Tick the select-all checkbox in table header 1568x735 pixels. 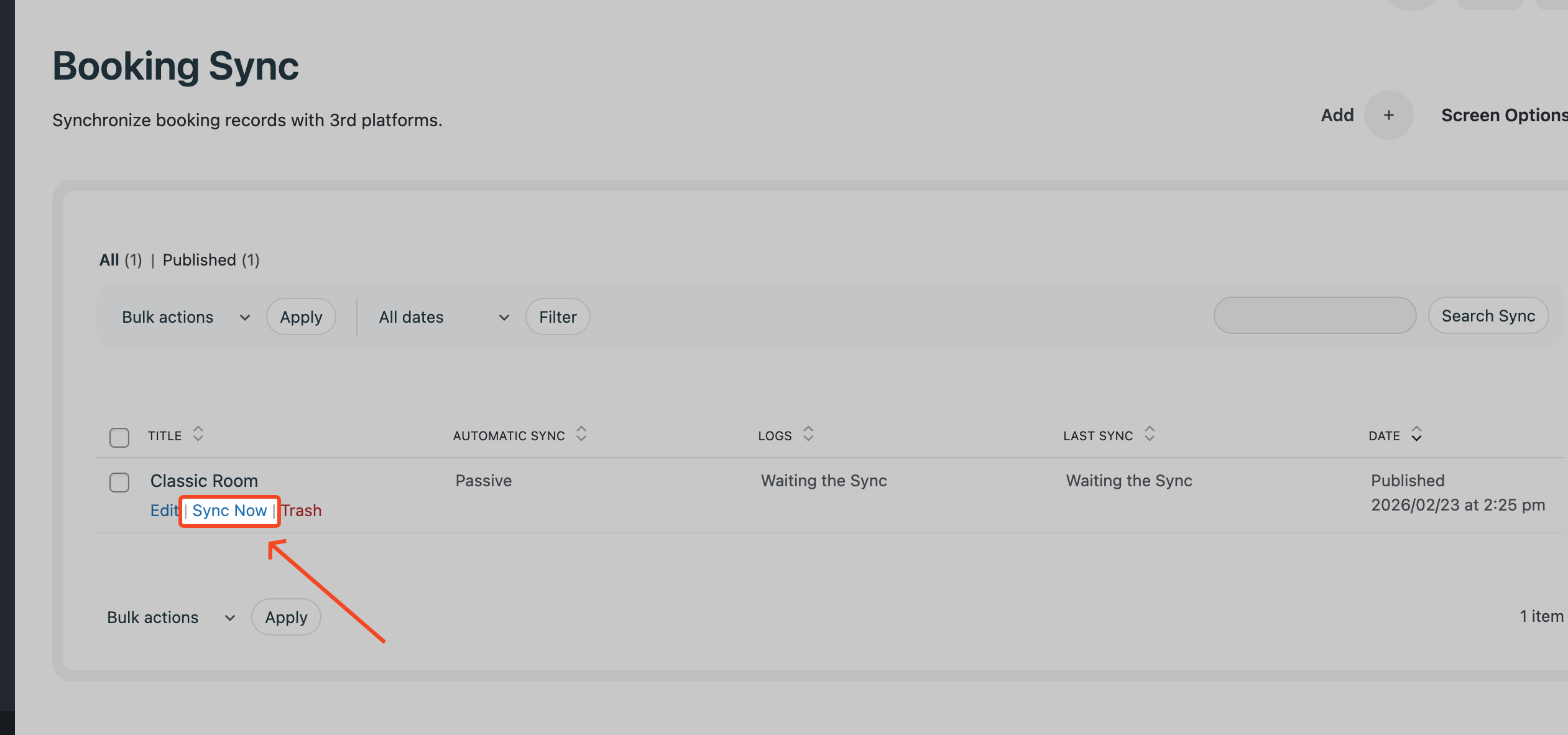119,437
